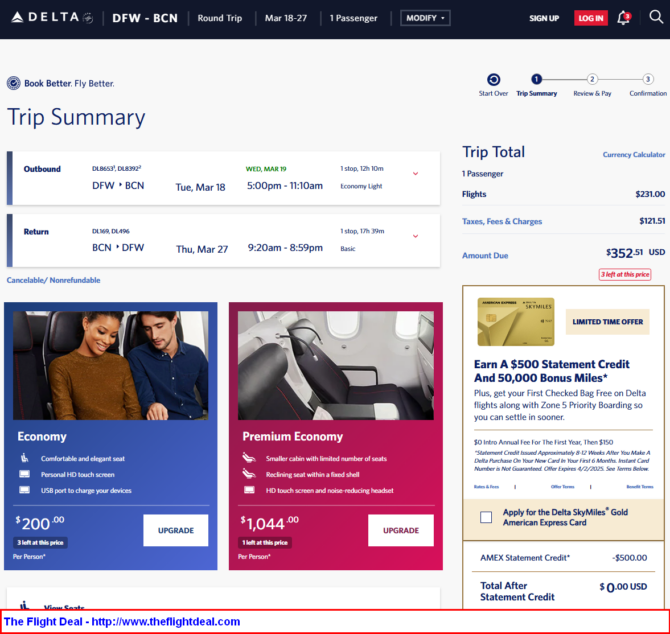Click the 'Round Trip' header text
Image resolution: width=670 pixels, height=634 pixels.
pyautogui.click(x=220, y=18)
